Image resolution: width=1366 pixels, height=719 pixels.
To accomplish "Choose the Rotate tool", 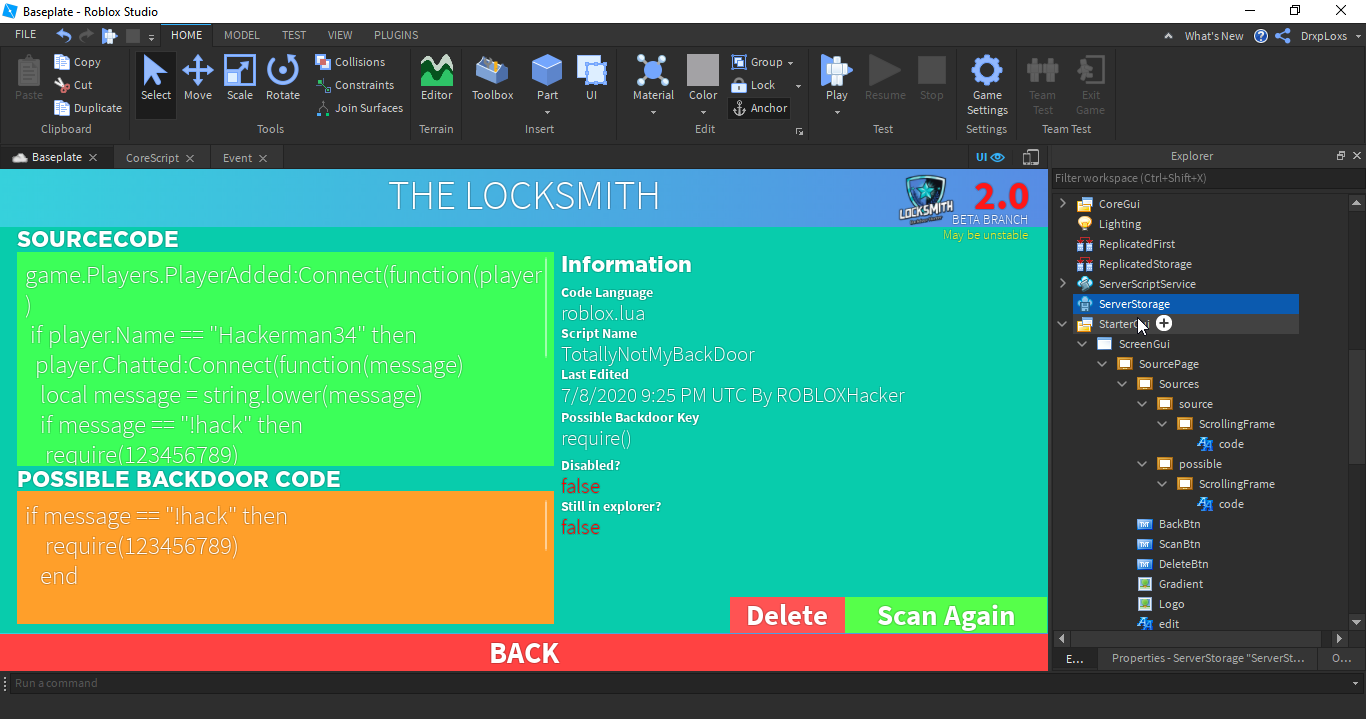I will pos(283,79).
